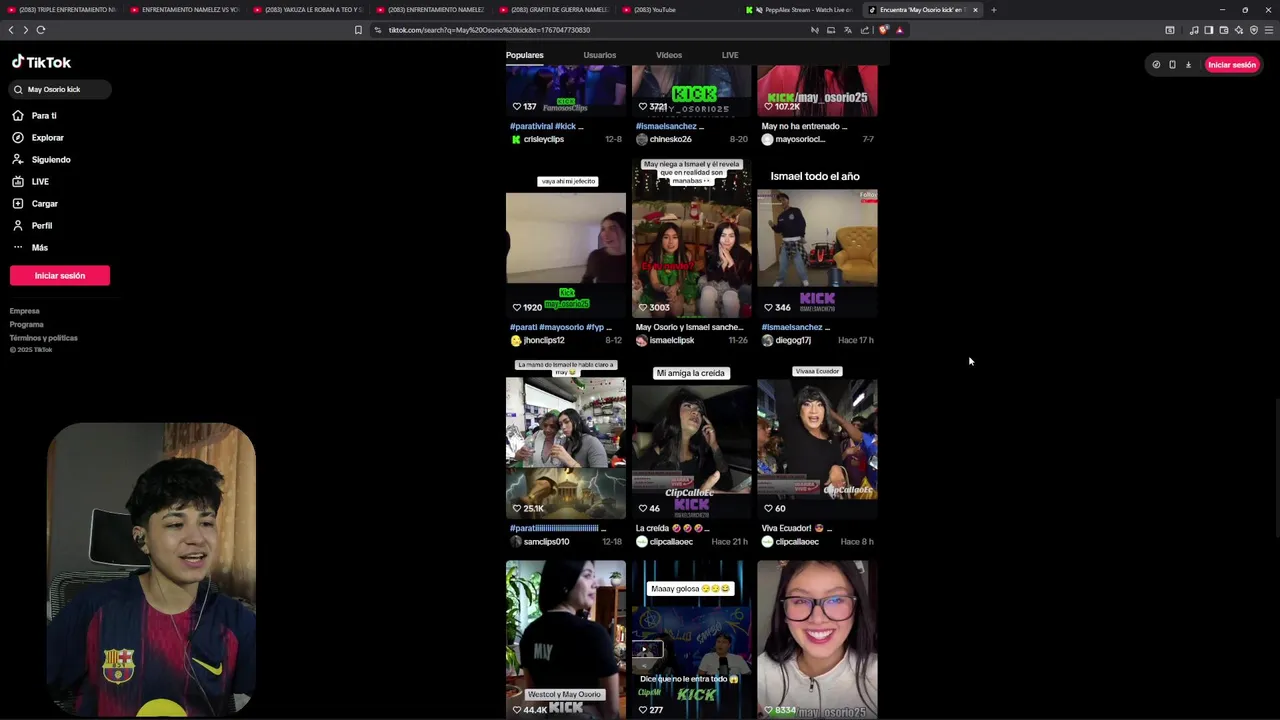This screenshot has width=1280, height=720.
Task: Visit chinesko26 user profile
Action: click(x=670, y=140)
